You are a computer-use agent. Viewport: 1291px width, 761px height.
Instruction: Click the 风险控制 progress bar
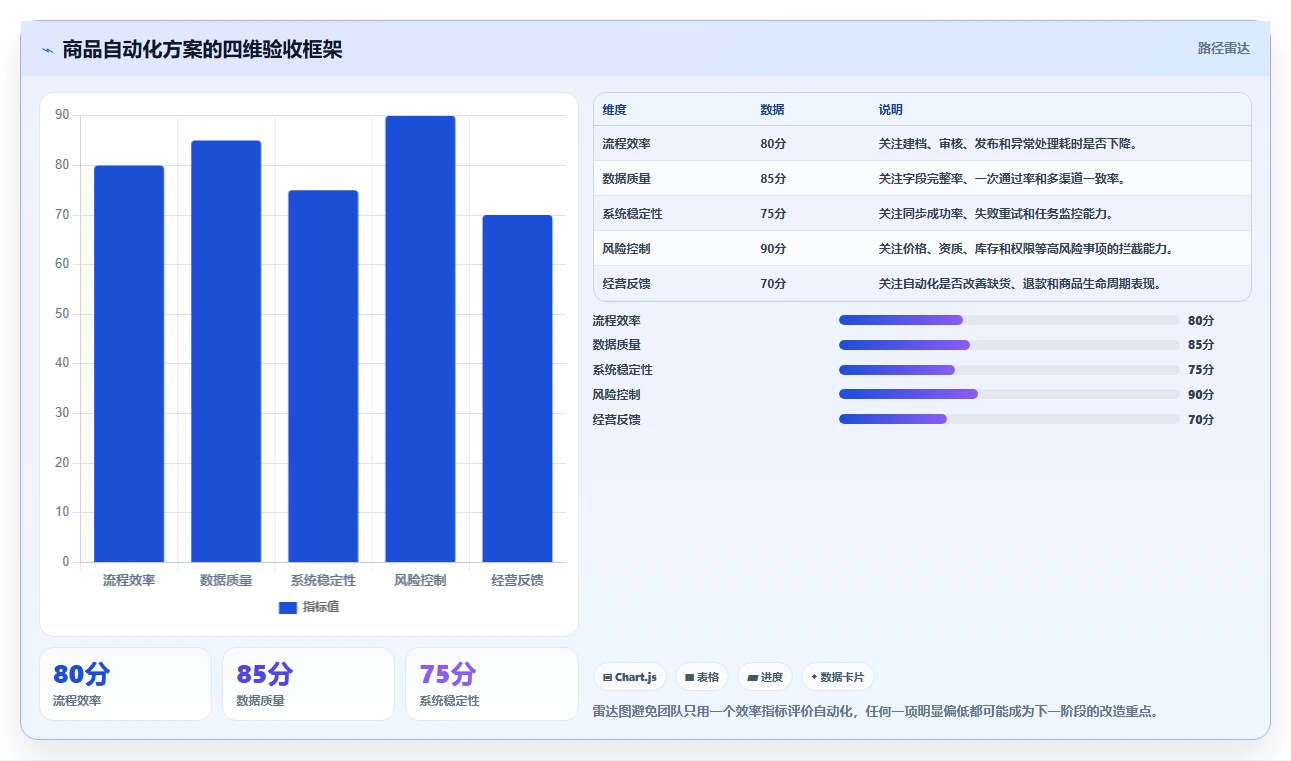tap(1010, 394)
